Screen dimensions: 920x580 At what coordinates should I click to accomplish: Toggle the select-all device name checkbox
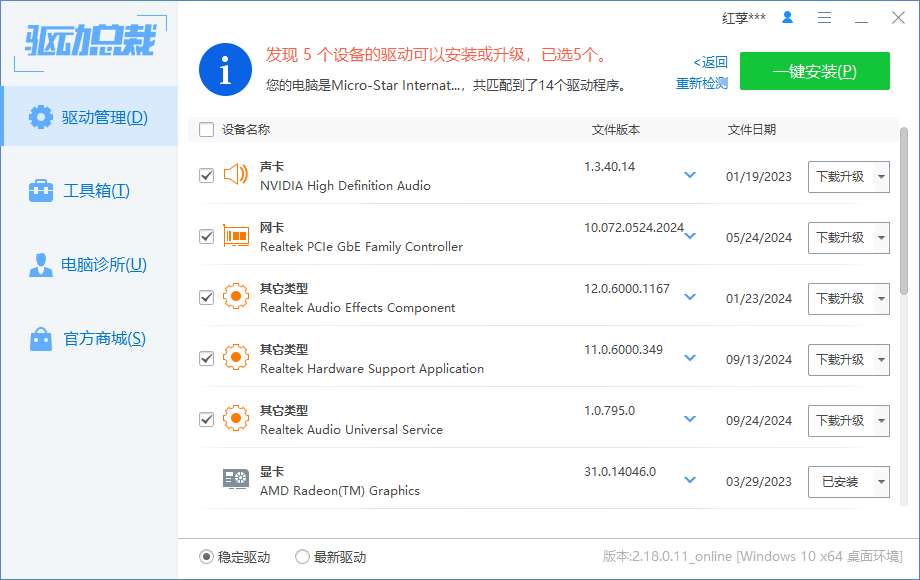[207, 129]
